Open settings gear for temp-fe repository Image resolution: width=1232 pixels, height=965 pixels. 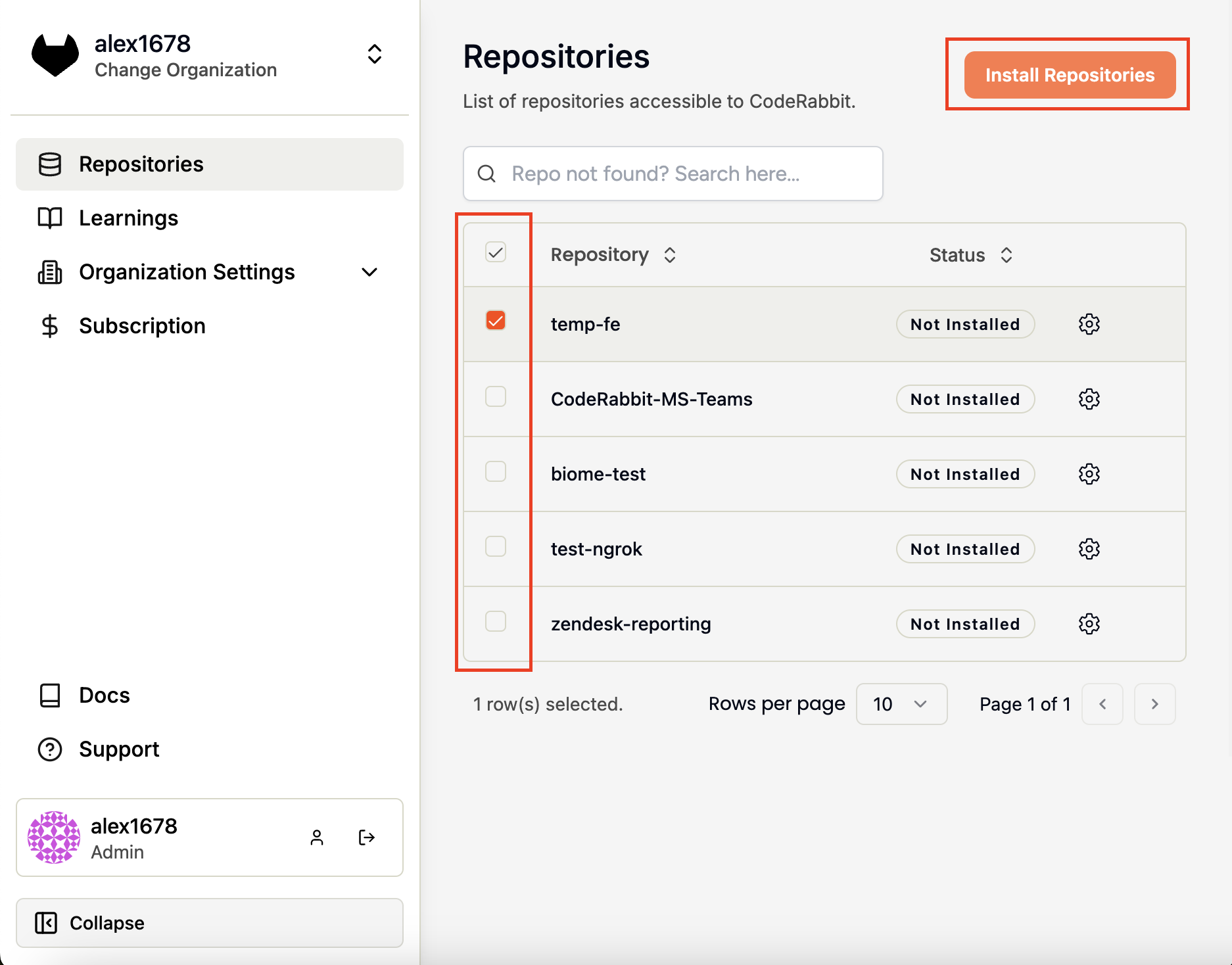1089,323
